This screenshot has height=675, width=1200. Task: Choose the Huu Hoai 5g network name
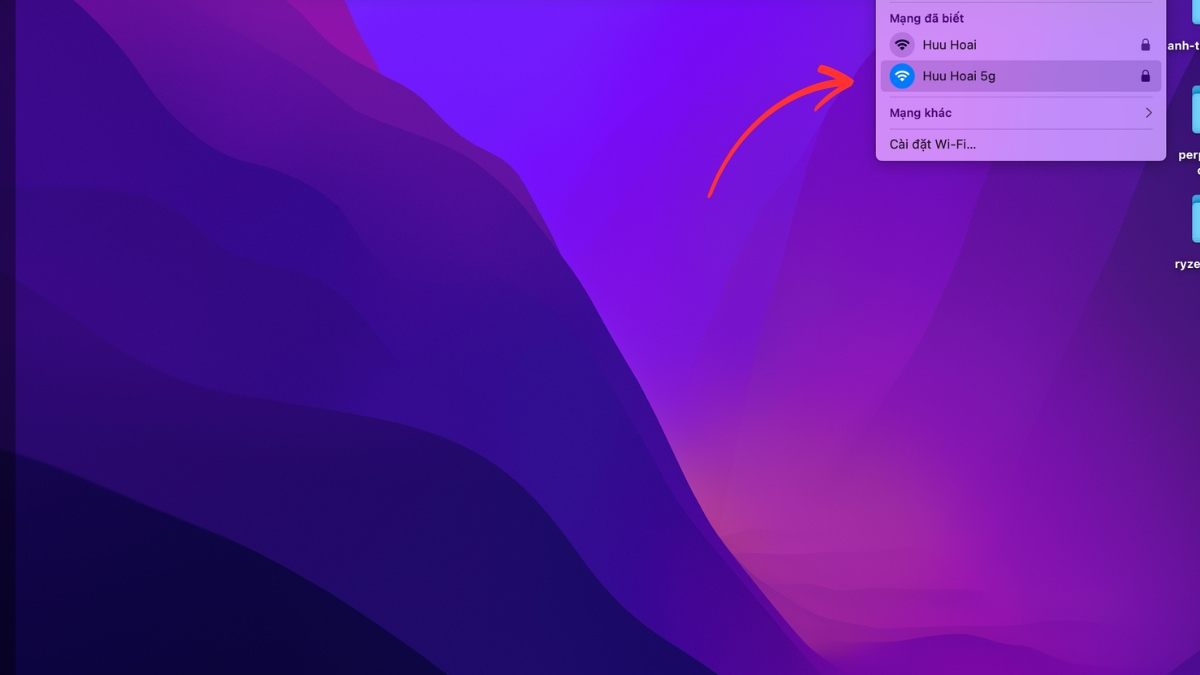pyautogui.click(x=958, y=76)
